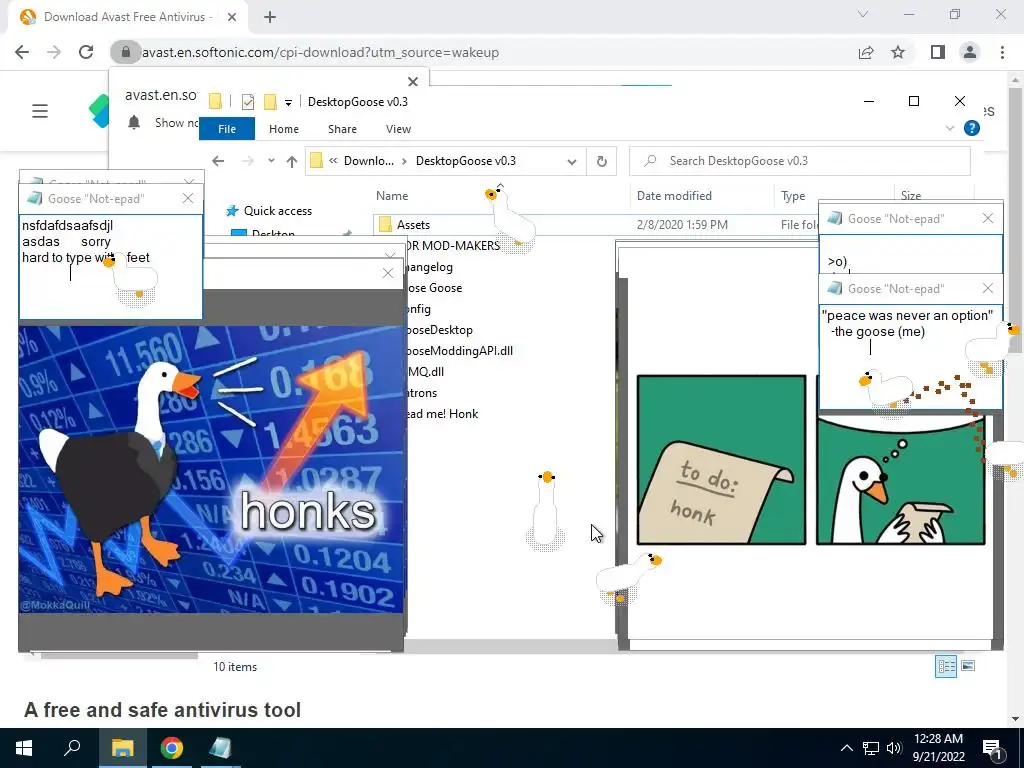Screen dimensions: 1024x768
Task: Select the changelog file
Action: pos(430,266)
